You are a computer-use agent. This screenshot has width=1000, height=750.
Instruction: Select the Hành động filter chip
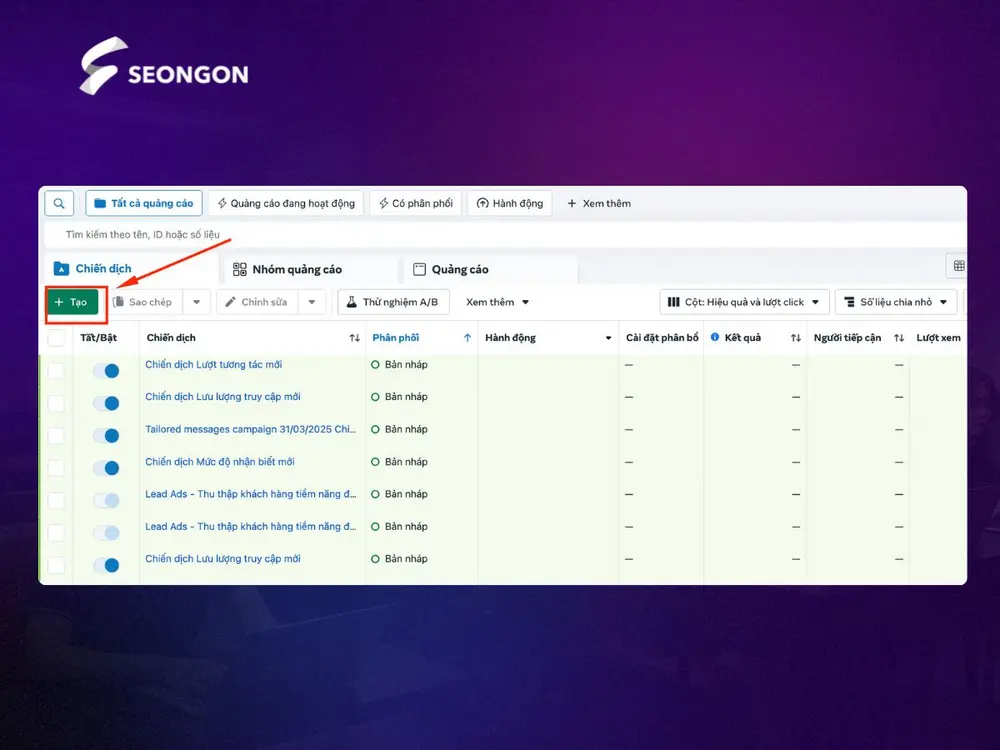click(510, 203)
